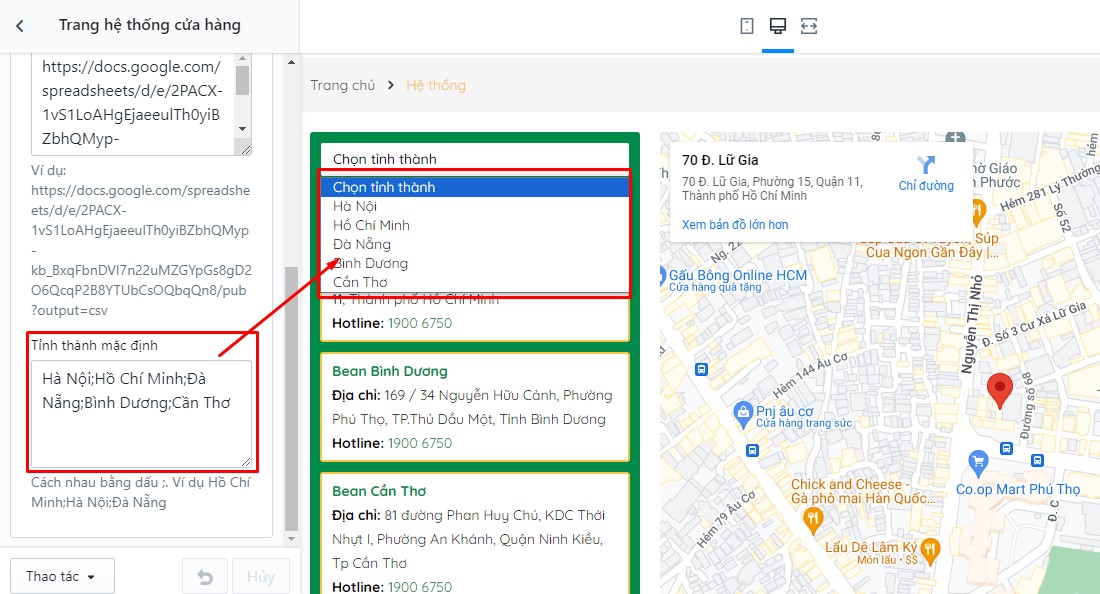Click the Tỉnh thành mặc định label

(94, 345)
